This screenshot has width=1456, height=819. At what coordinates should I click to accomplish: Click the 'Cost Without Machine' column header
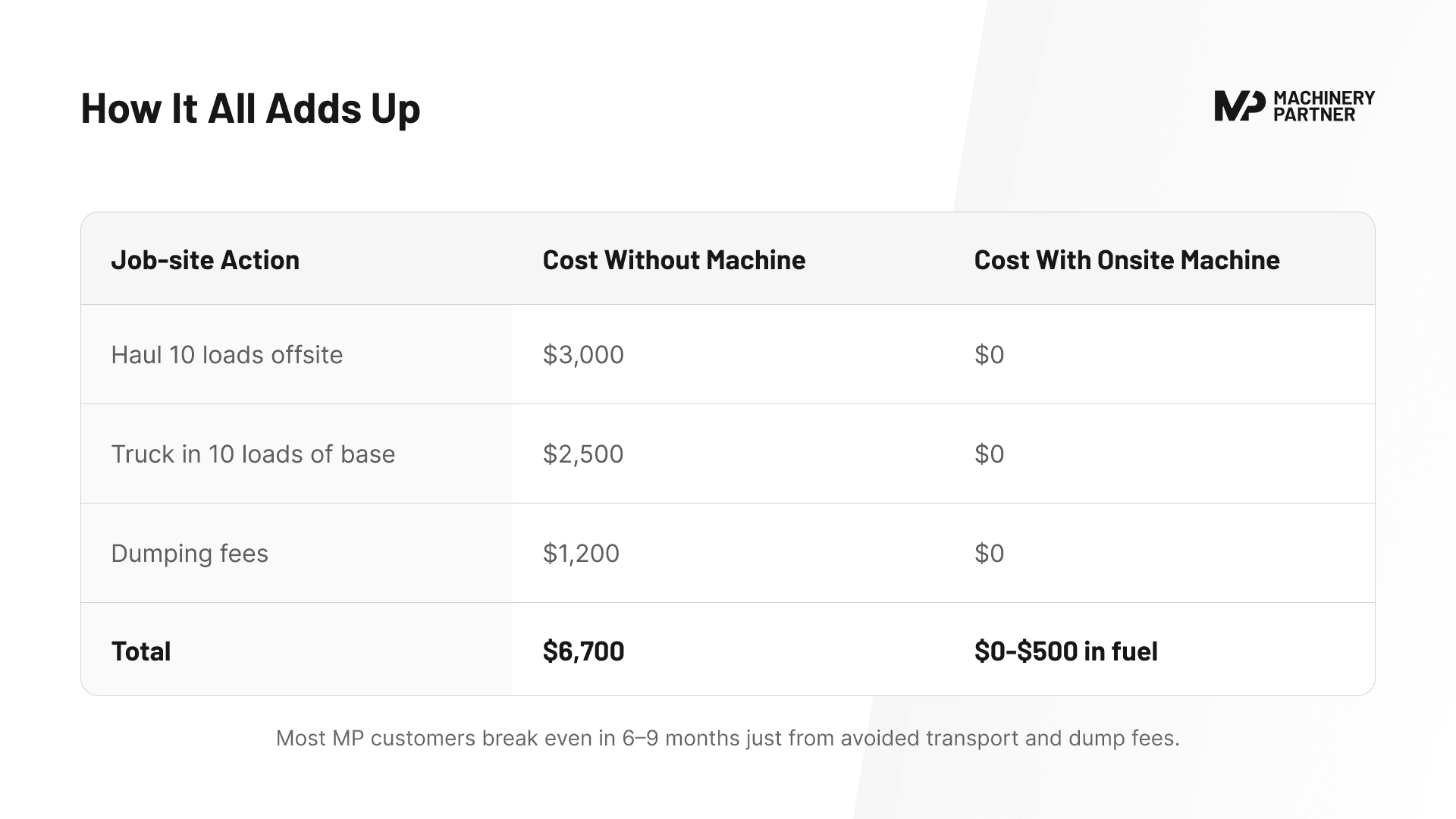pyautogui.click(x=673, y=260)
